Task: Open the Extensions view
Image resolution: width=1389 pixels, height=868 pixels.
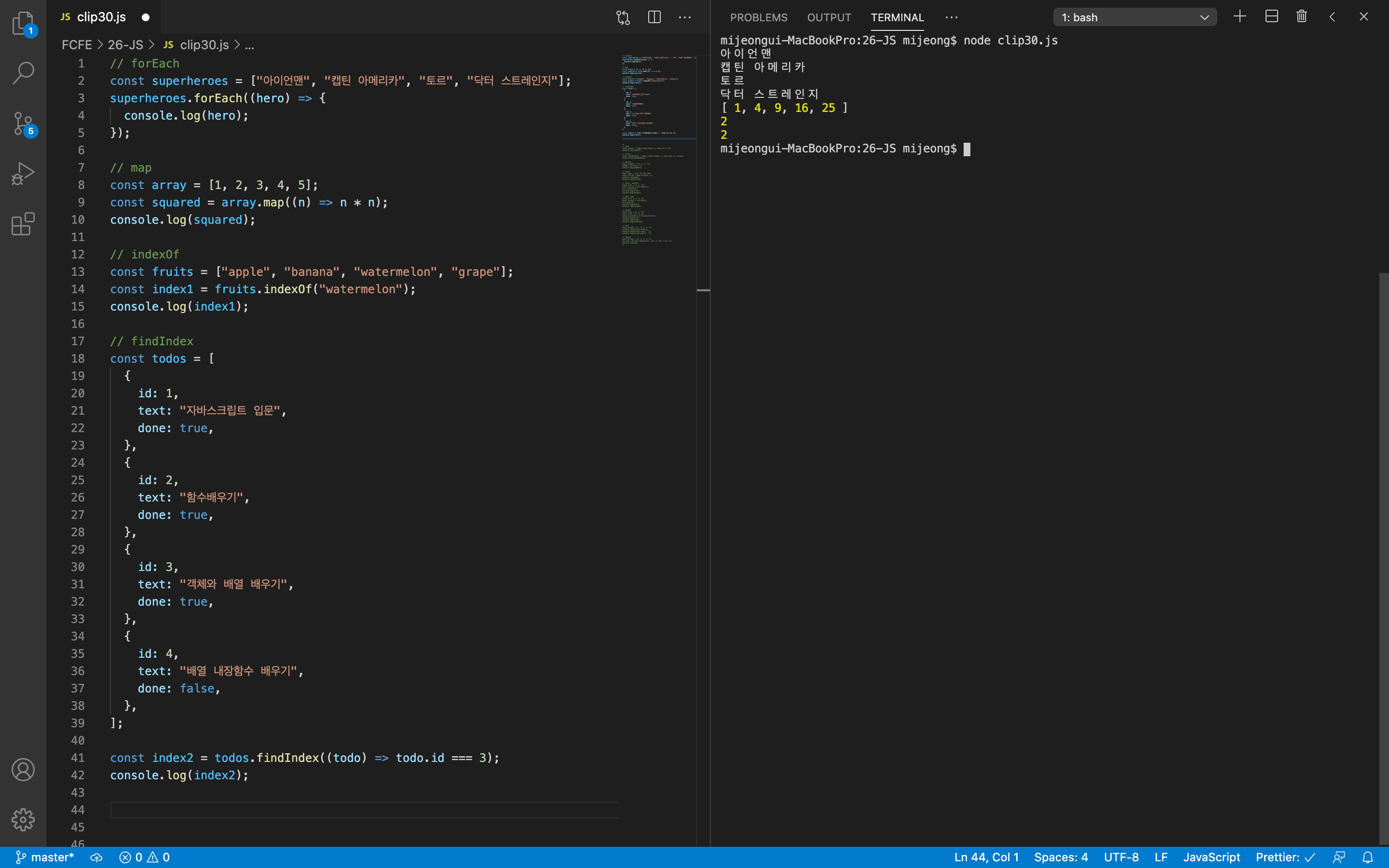Action: point(23,223)
